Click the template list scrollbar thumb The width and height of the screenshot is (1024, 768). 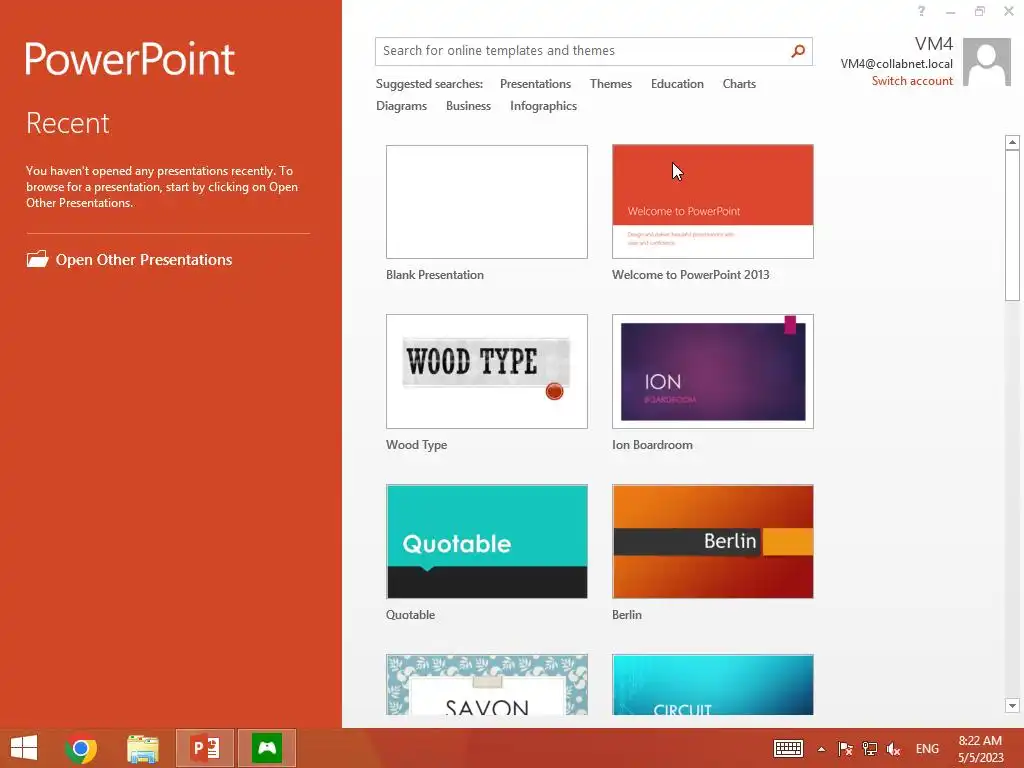click(1012, 225)
